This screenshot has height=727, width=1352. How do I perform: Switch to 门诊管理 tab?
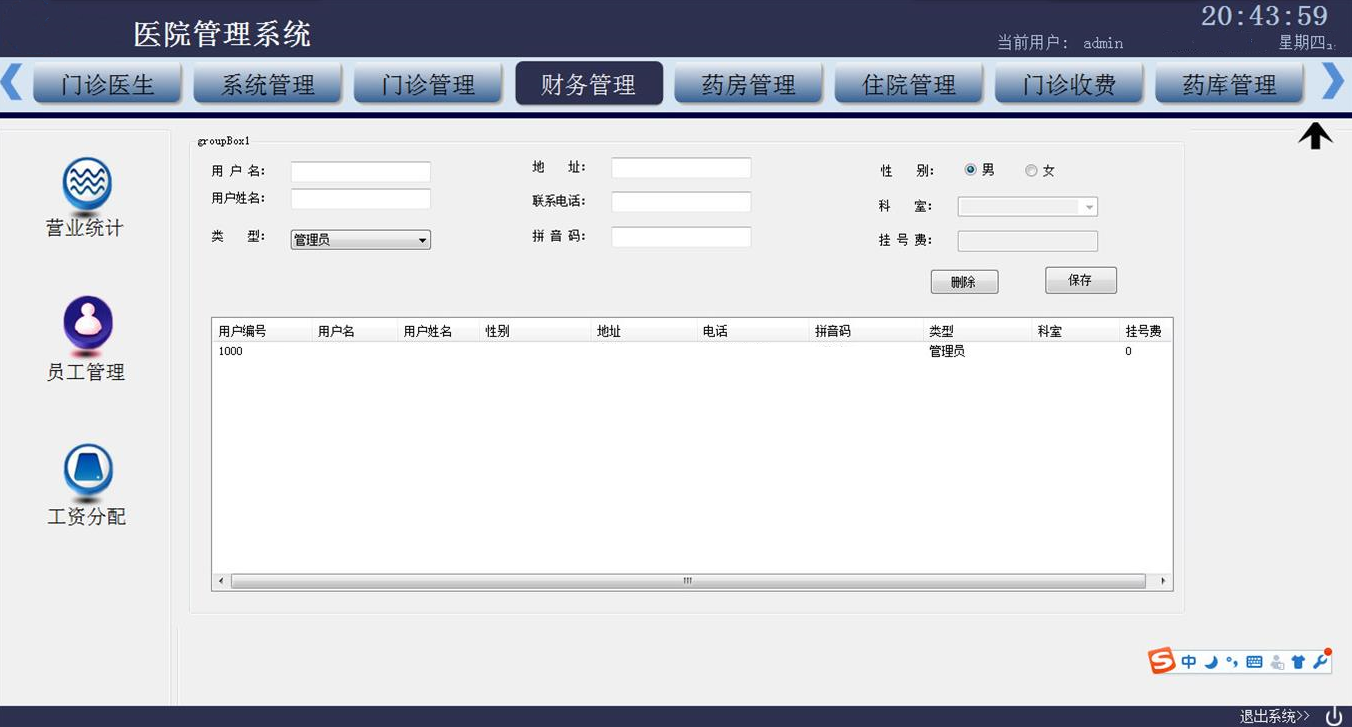[428, 84]
